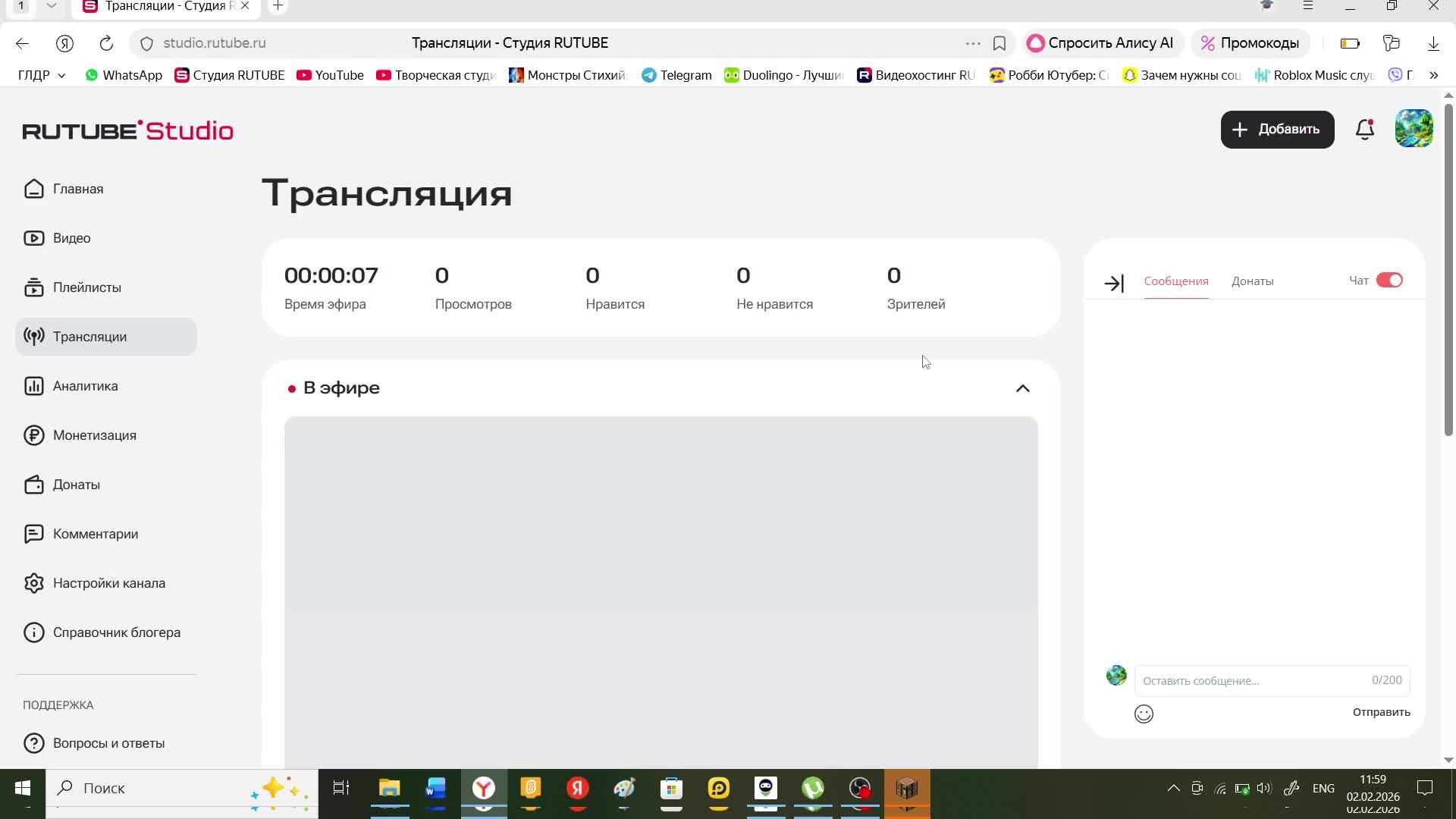Focus the Оставить сообщение input field

[x=1251, y=680]
